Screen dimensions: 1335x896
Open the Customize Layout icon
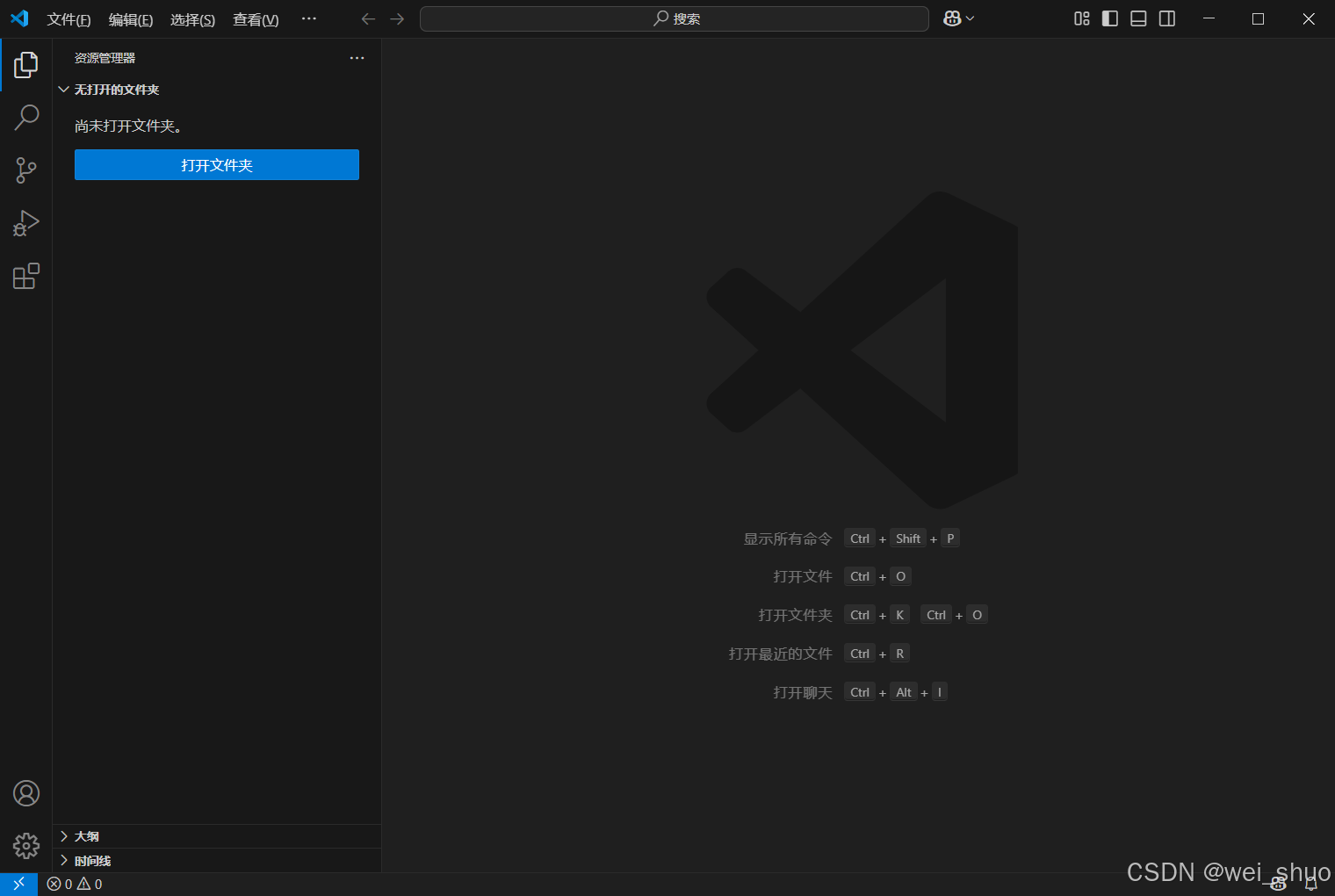[x=1082, y=18]
